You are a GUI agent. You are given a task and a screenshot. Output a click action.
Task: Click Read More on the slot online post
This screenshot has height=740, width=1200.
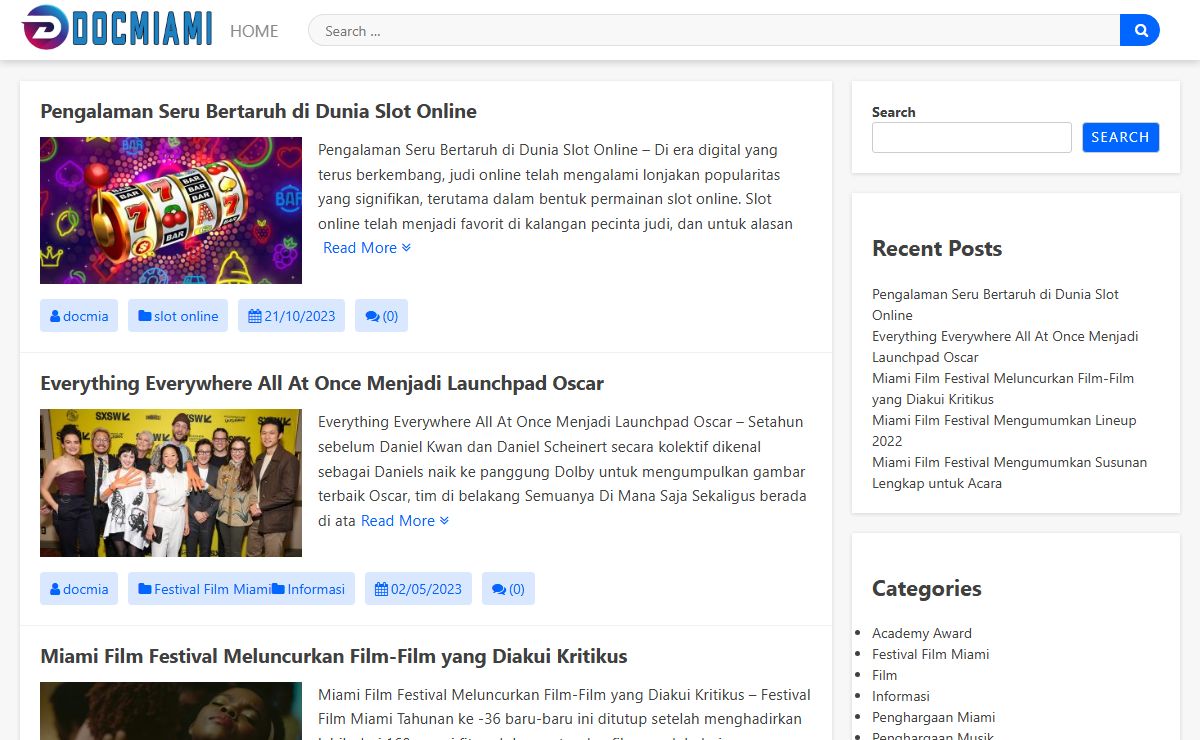(367, 248)
